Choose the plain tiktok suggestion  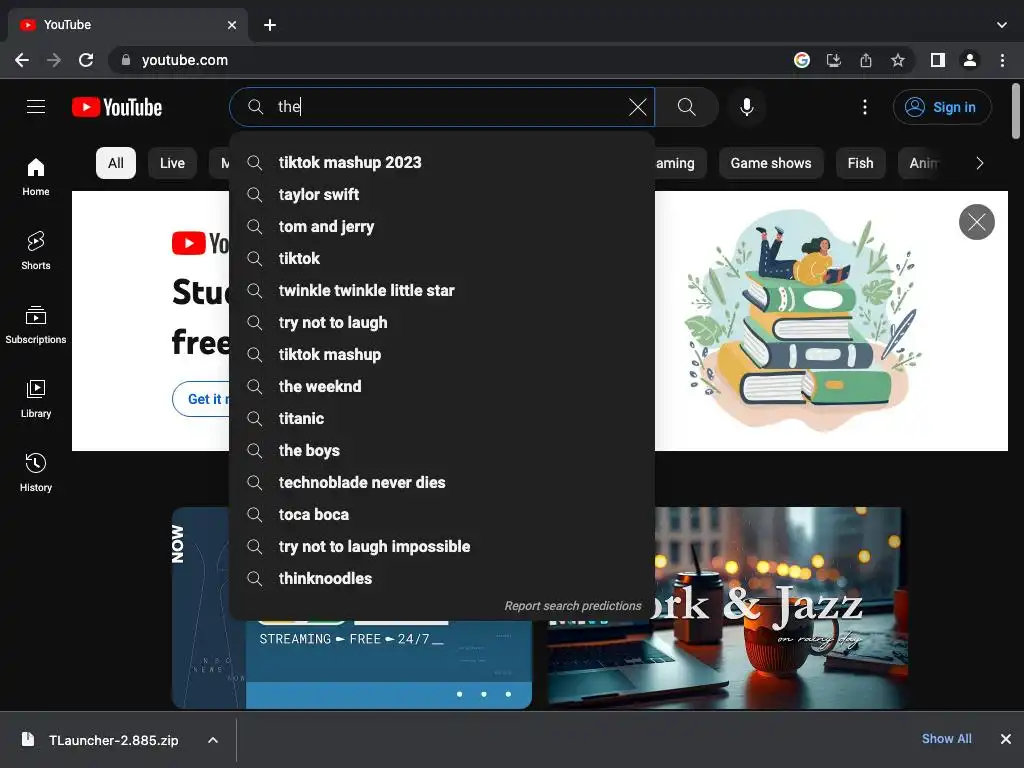(x=441, y=259)
